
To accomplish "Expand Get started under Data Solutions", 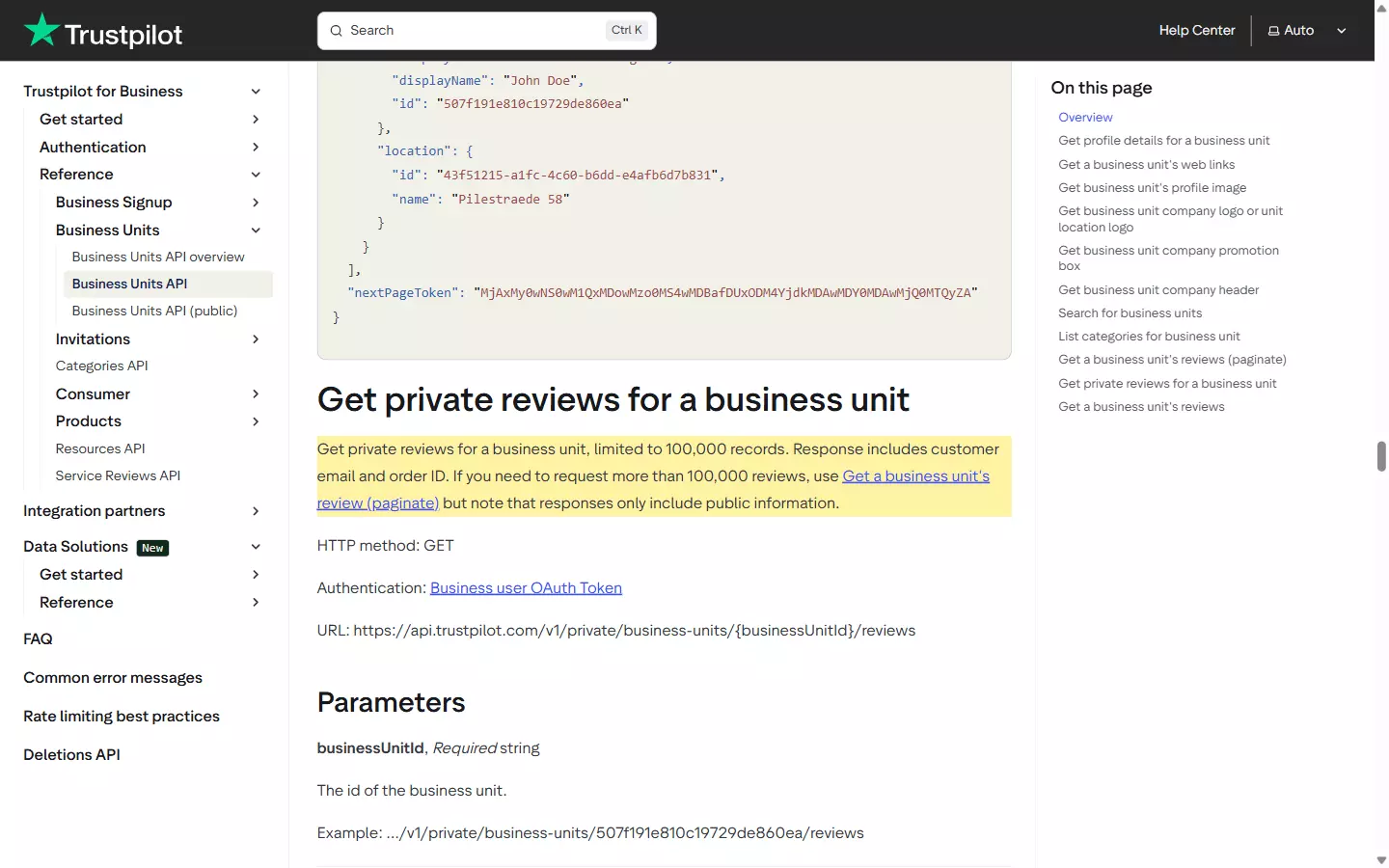I will 256,575.
